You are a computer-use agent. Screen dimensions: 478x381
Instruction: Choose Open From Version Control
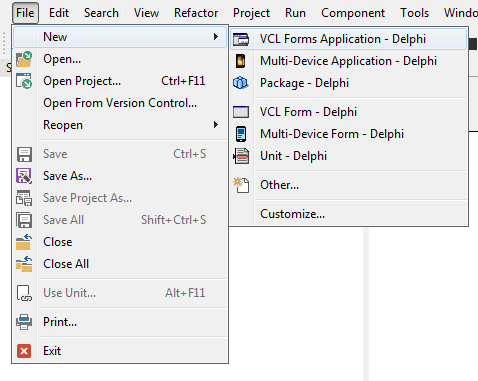click(120, 103)
